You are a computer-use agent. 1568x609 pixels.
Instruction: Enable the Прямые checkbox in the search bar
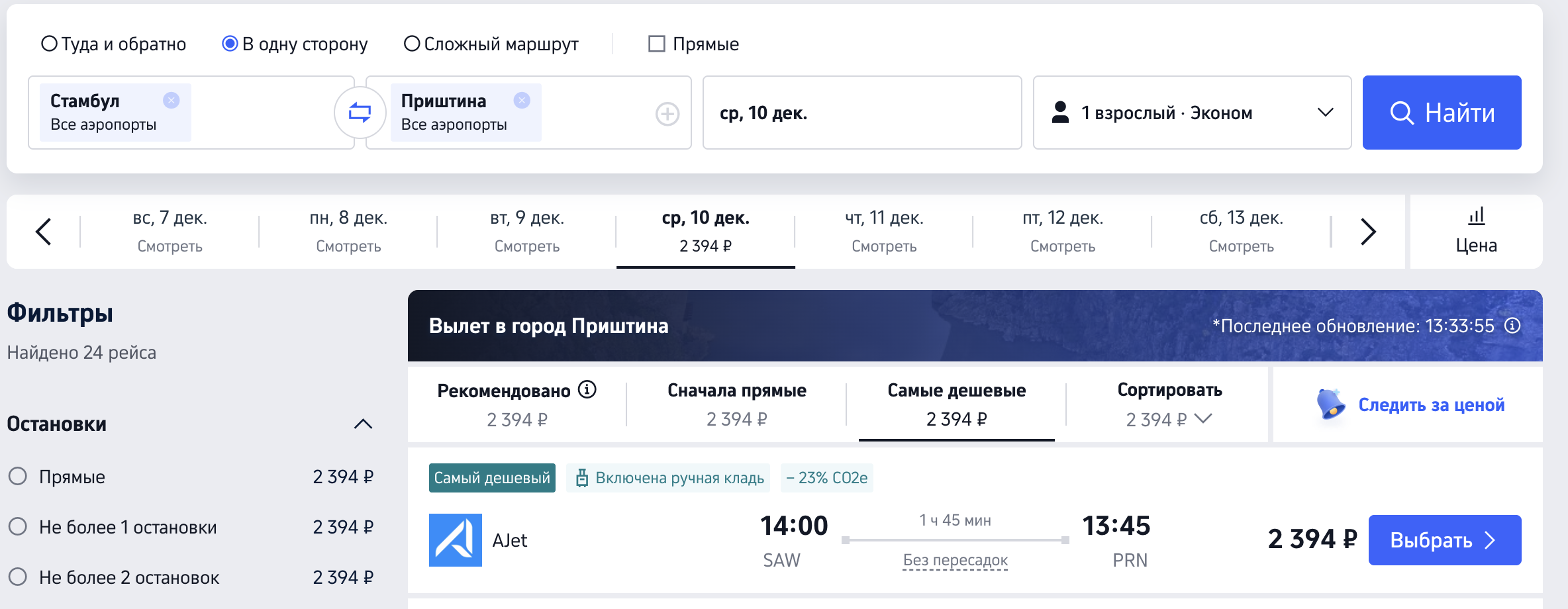656,44
